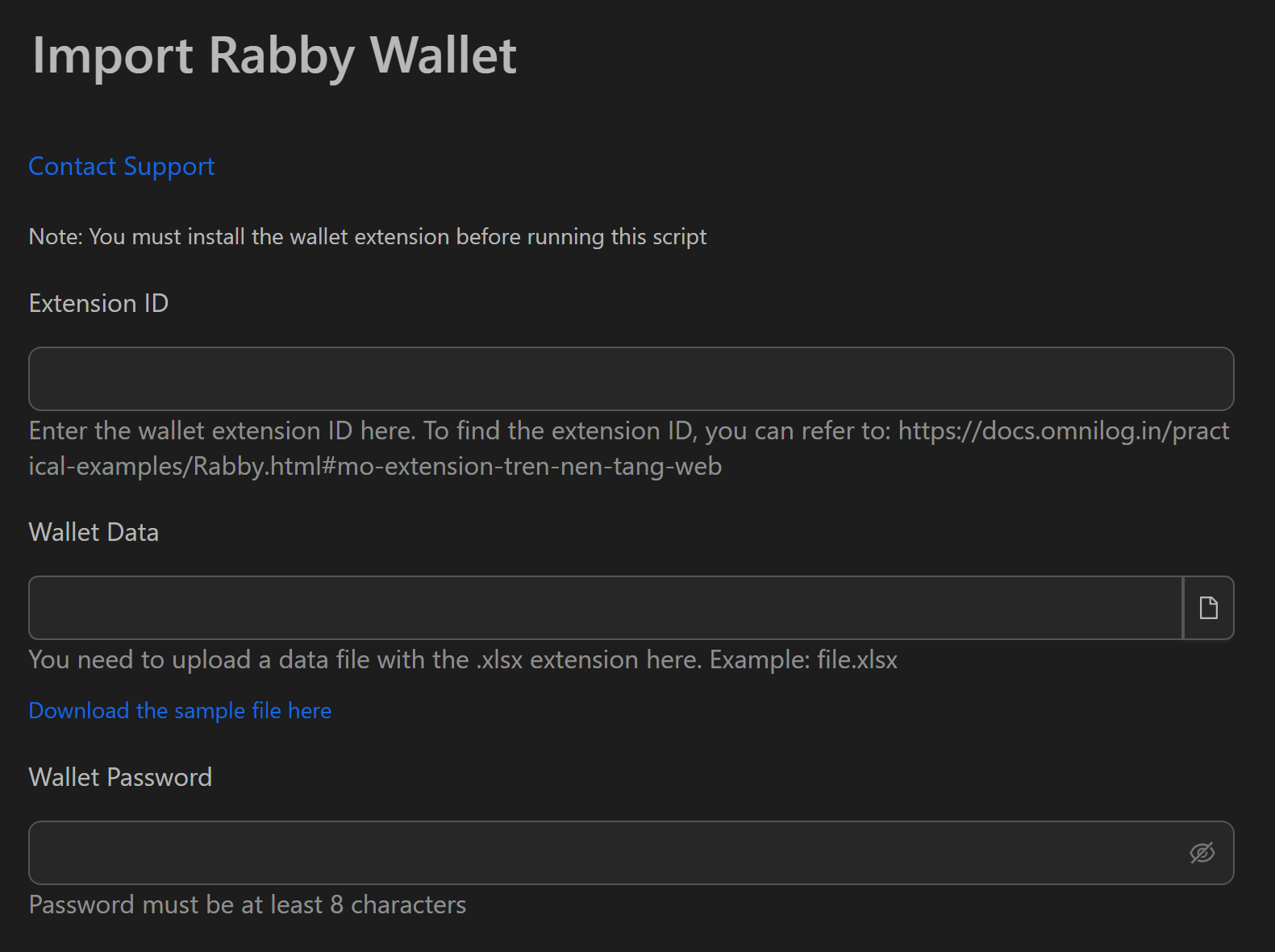1275x952 pixels.
Task: Click the password minimum 8 characters hint
Action: pyautogui.click(x=248, y=904)
